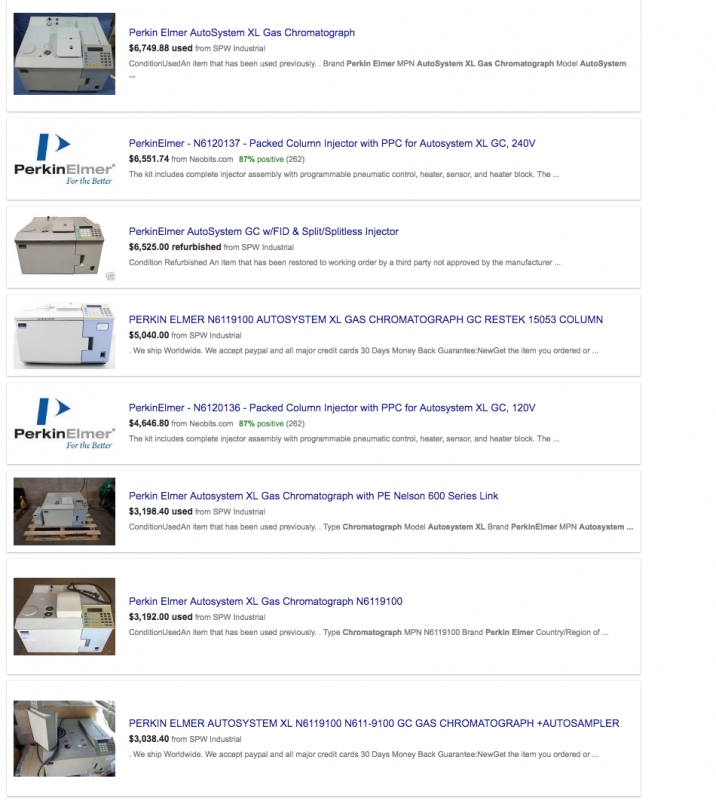This screenshot has width=716, height=800.
Task: Click 'from SPW Industrial' on the $3,198.40 listing
Action: point(230,512)
